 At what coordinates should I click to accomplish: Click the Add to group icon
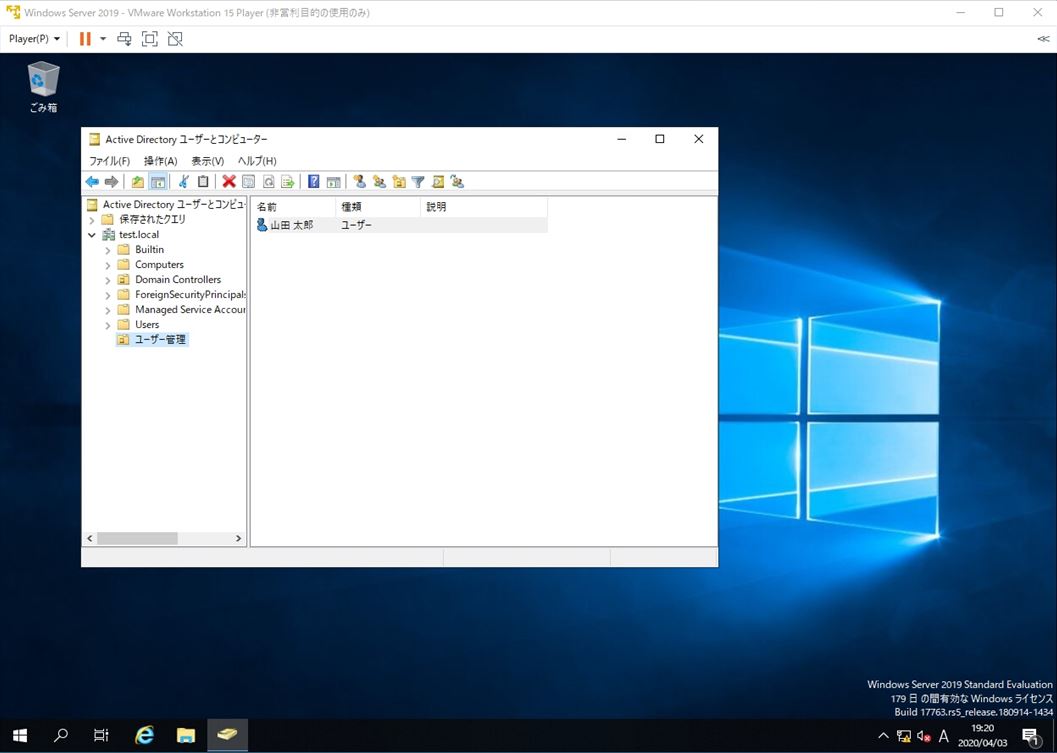tap(457, 181)
